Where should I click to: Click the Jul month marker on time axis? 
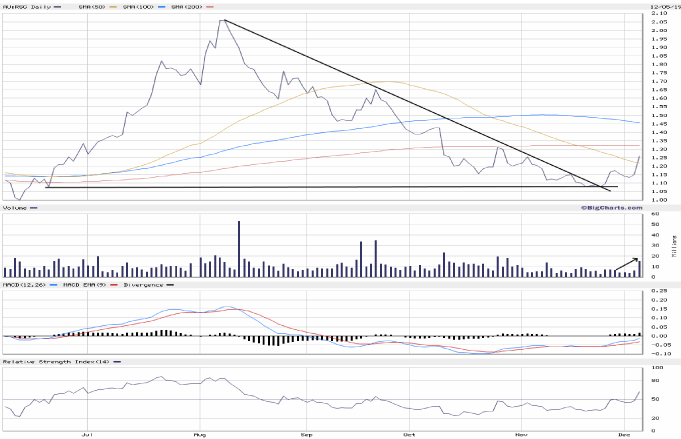89,435
